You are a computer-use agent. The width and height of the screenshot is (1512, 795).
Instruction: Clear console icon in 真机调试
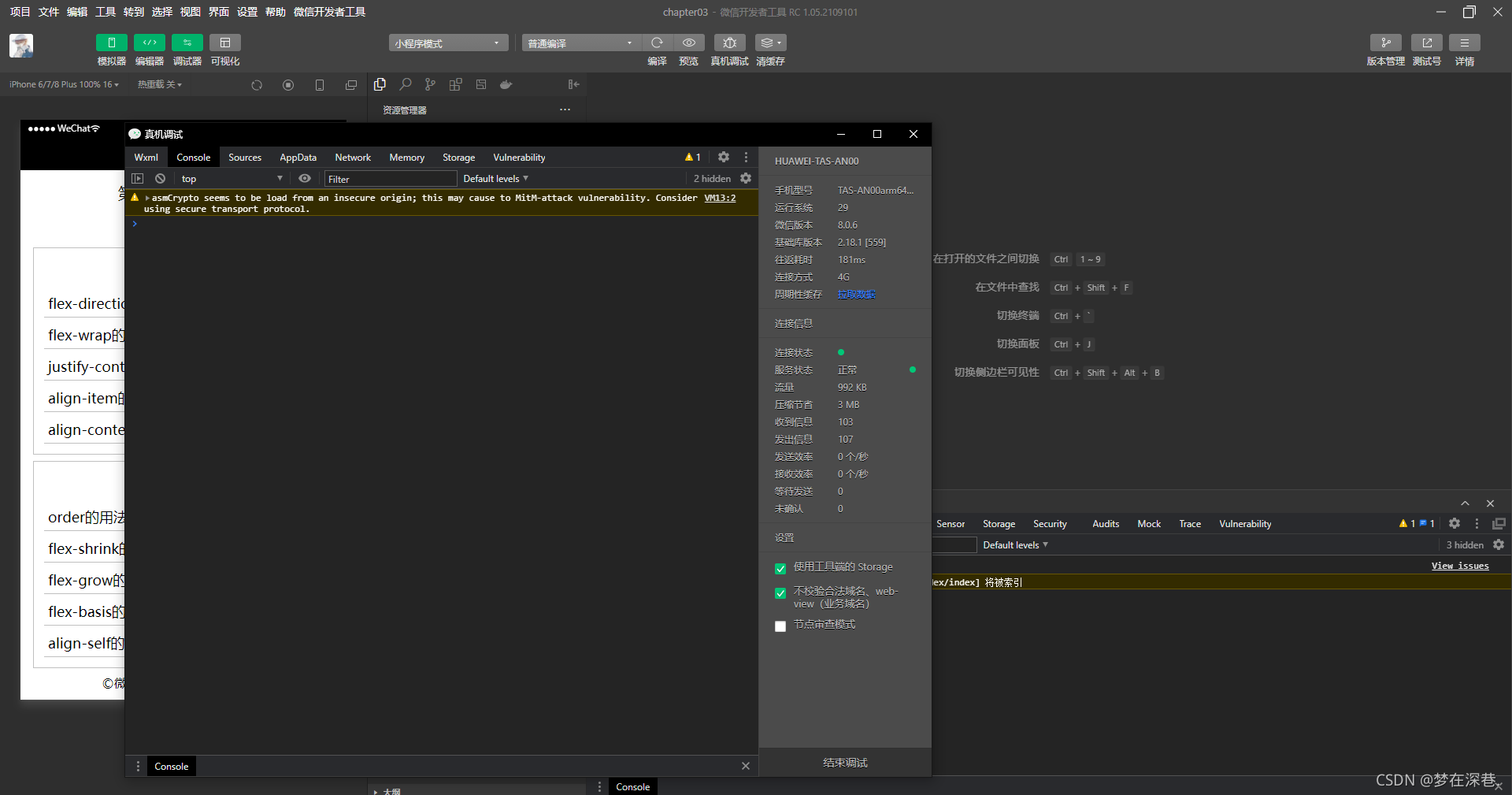coord(161,179)
